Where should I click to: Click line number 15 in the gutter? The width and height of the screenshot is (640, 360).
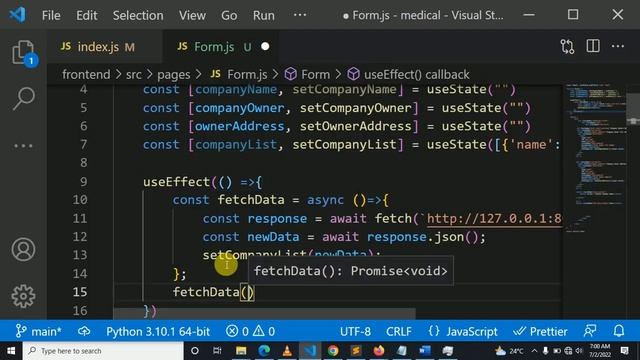click(80, 292)
